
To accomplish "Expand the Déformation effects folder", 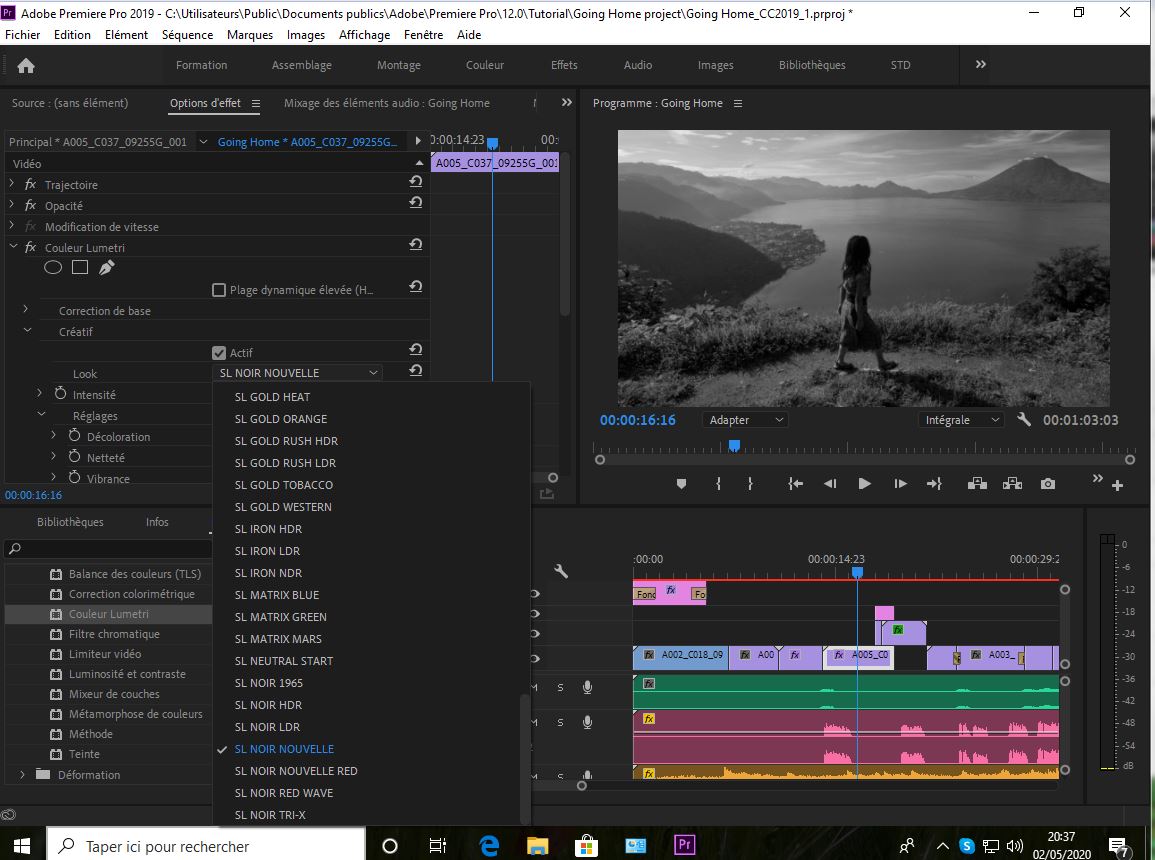I will [x=22, y=775].
